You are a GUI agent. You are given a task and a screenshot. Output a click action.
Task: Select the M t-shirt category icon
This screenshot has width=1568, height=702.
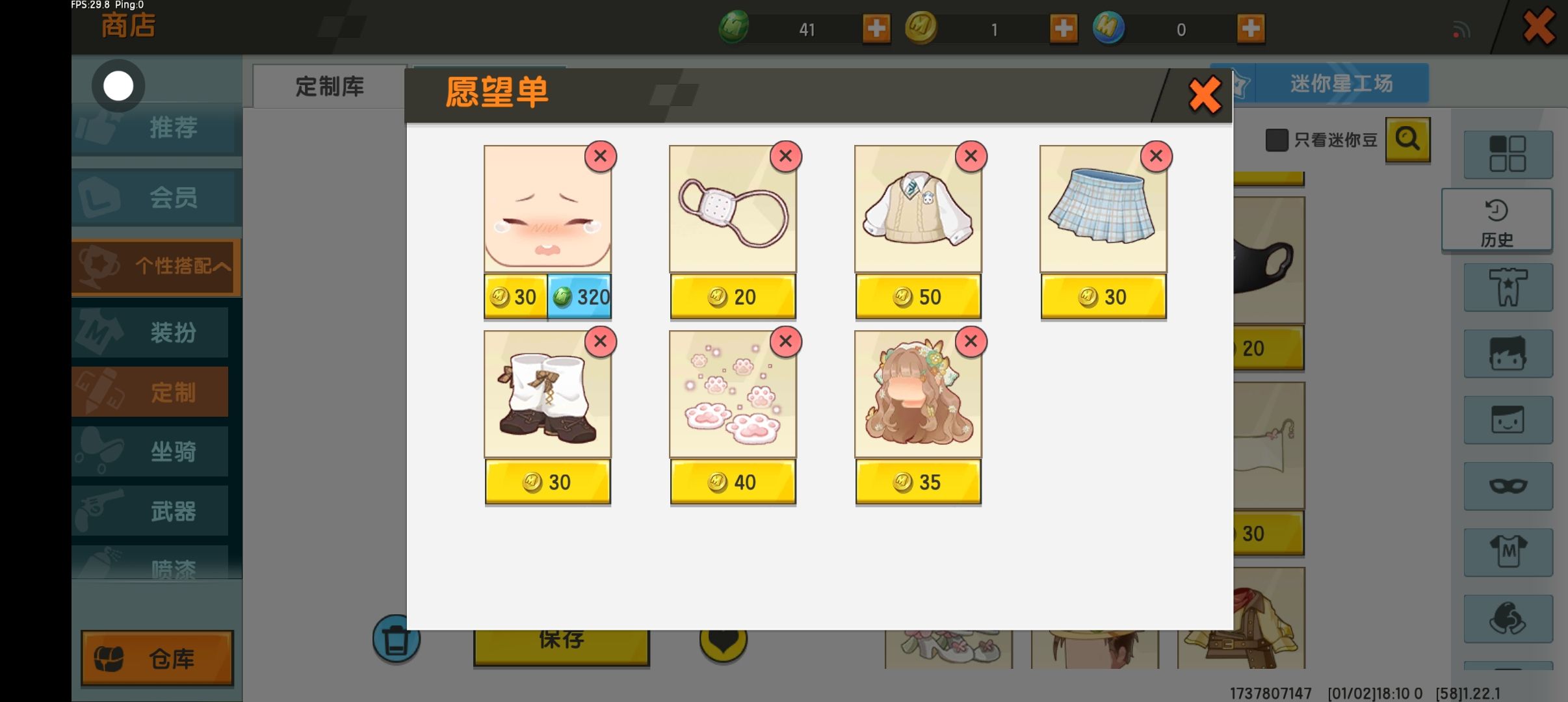click(x=1508, y=552)
